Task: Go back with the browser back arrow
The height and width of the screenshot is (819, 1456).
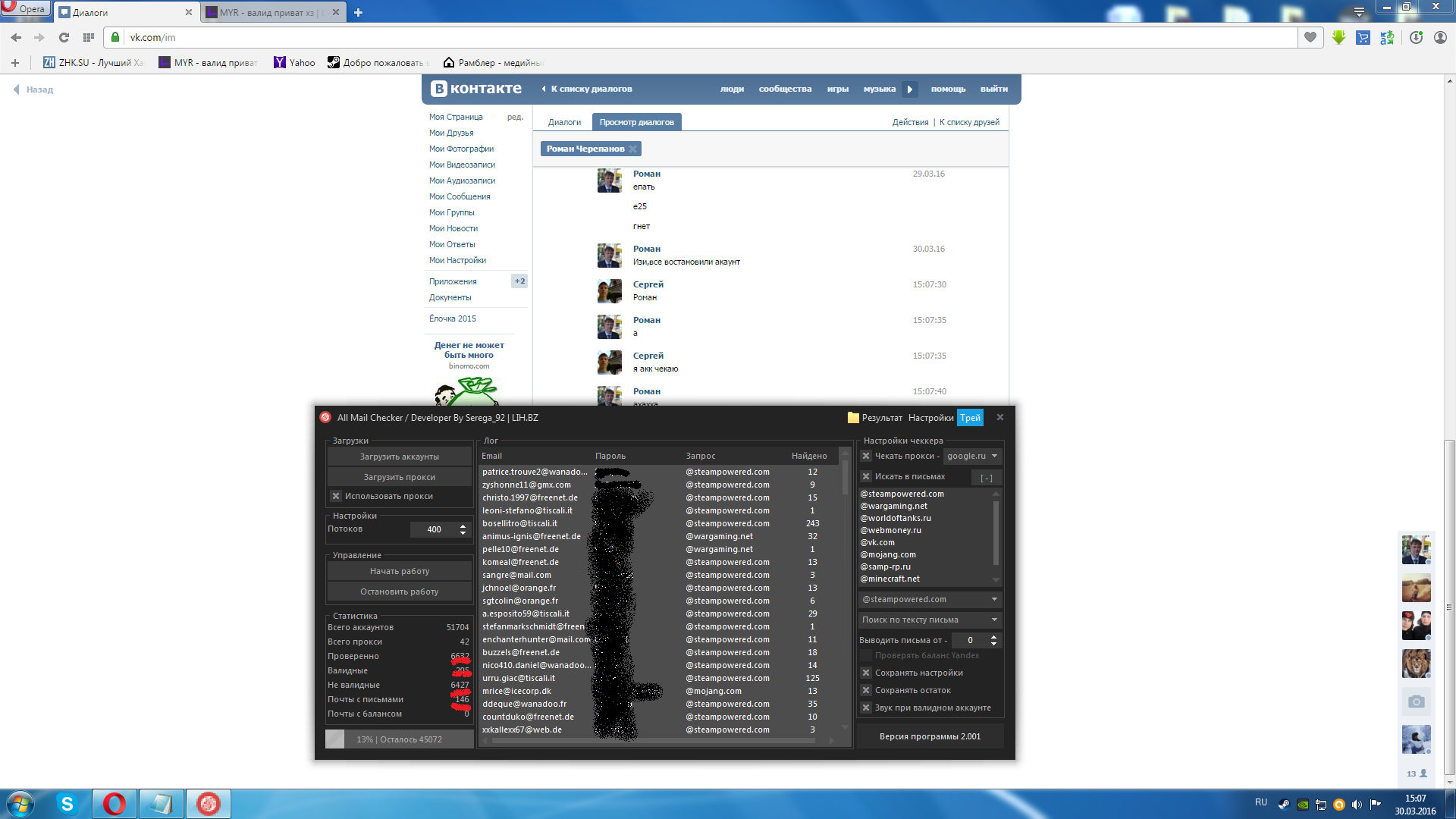Action: pyautogui.click(x=16, y=37)
